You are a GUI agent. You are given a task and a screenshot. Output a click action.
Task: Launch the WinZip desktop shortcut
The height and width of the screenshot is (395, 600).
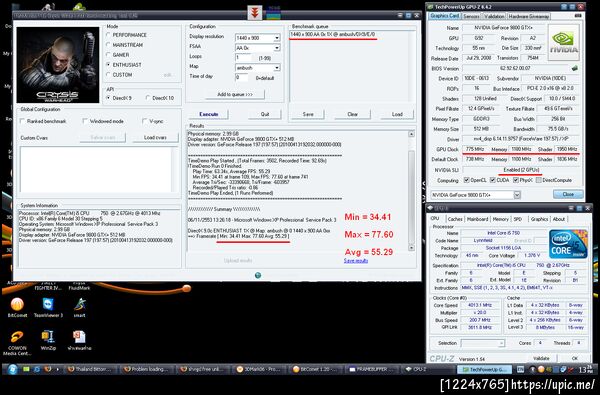[x=48, y=340]
